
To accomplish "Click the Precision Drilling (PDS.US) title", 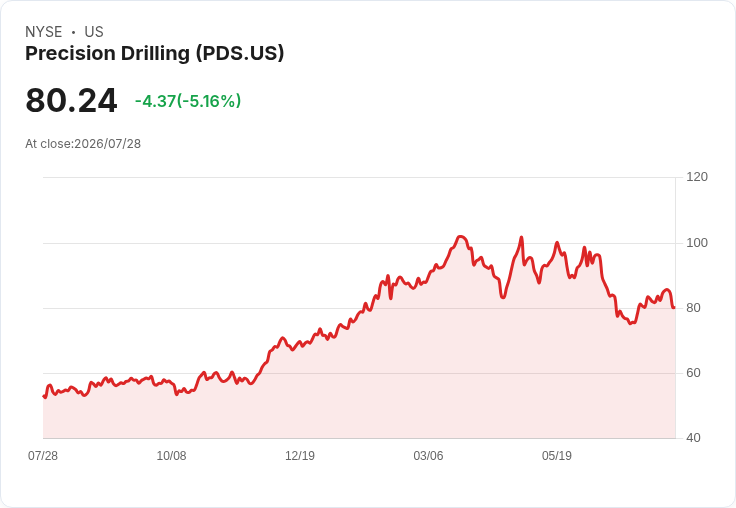I will 154,54.
